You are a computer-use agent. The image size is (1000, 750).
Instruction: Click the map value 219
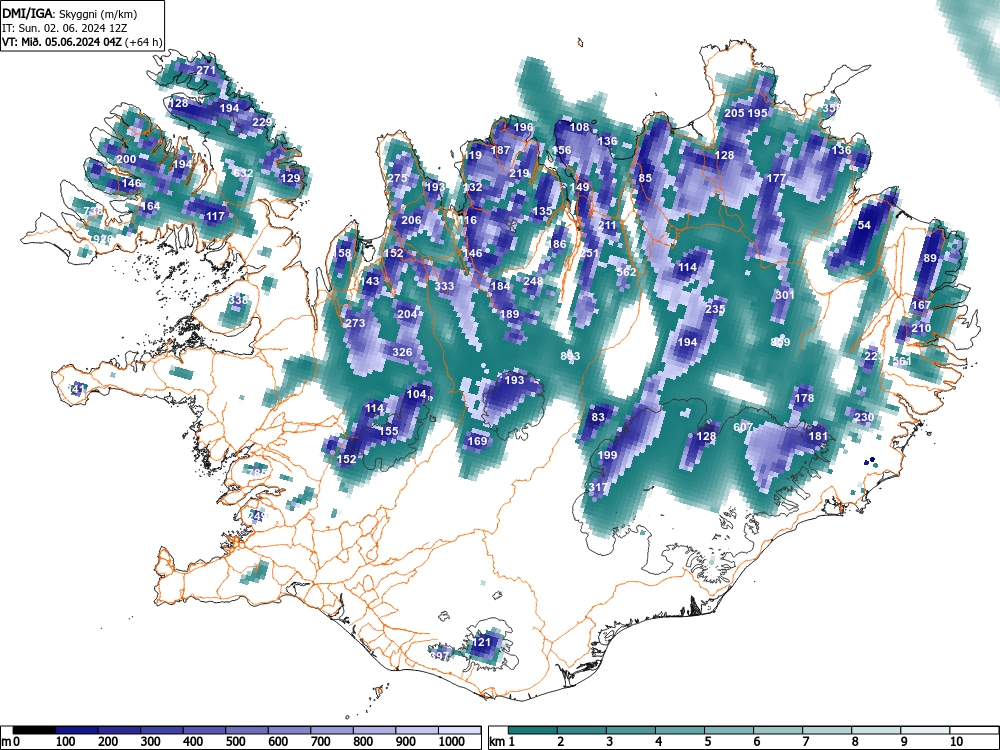point(519,173)
